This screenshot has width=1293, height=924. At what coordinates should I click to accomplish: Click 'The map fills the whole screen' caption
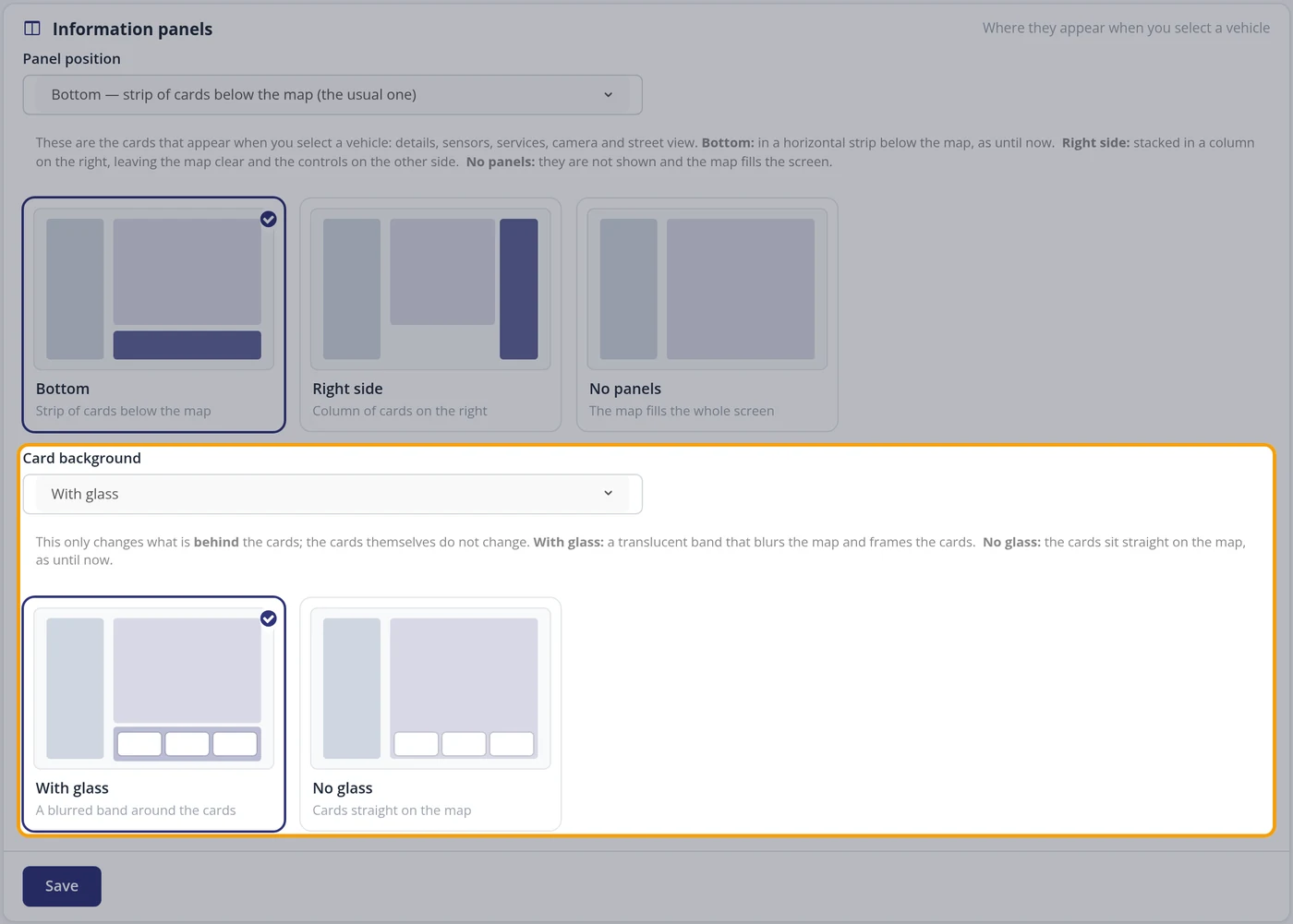click(x=682, y=411)
